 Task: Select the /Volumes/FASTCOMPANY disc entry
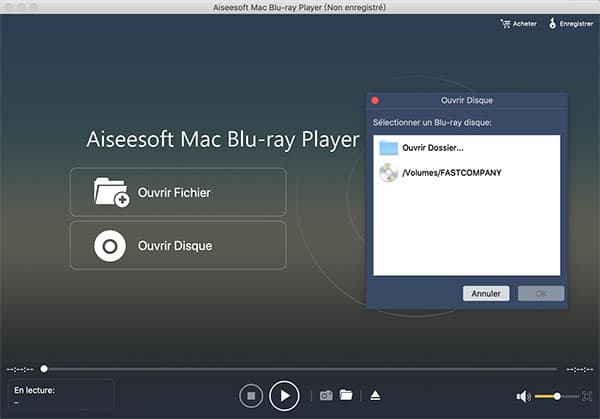click(466, 173)
